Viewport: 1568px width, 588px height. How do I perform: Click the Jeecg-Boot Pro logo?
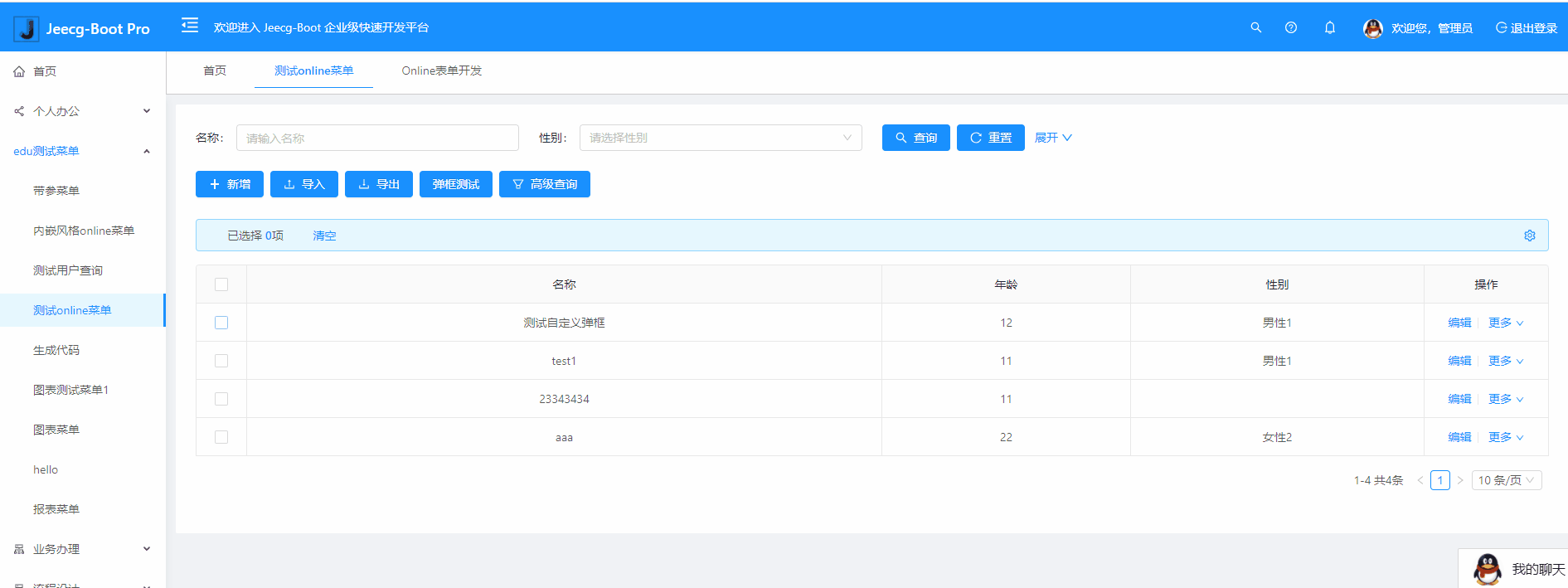tap(82, 28)
